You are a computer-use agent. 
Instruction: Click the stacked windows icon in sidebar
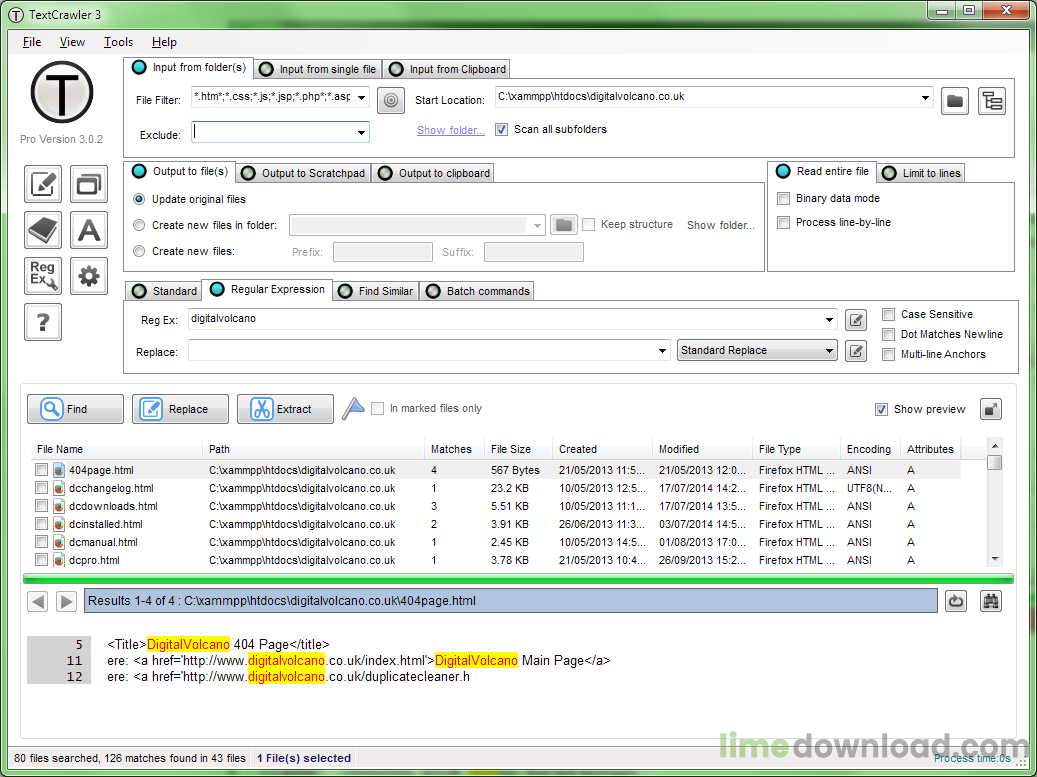[89, 184]
